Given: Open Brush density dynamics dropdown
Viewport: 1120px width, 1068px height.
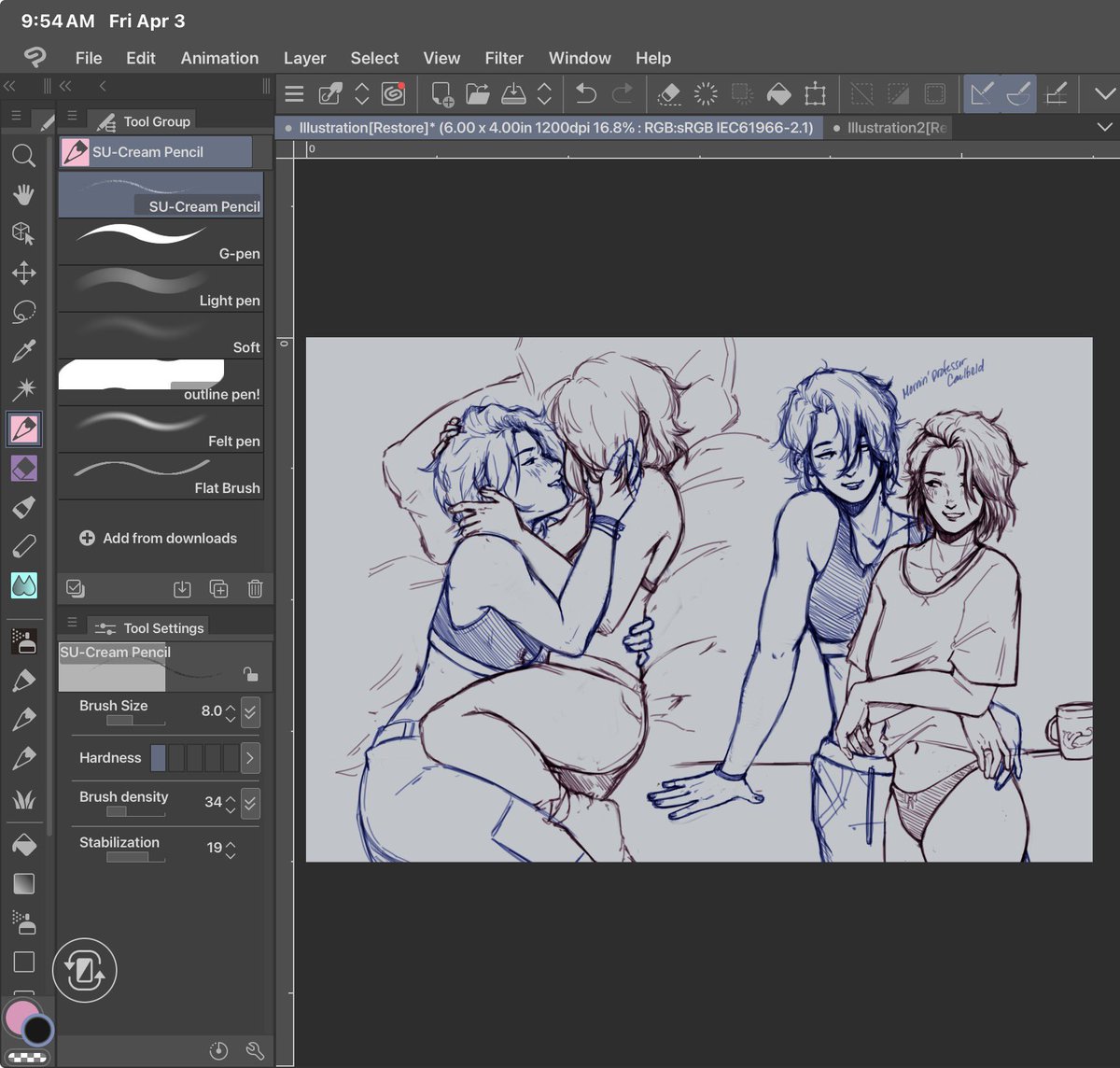Looking at the screenshot, I should [250, 803].
